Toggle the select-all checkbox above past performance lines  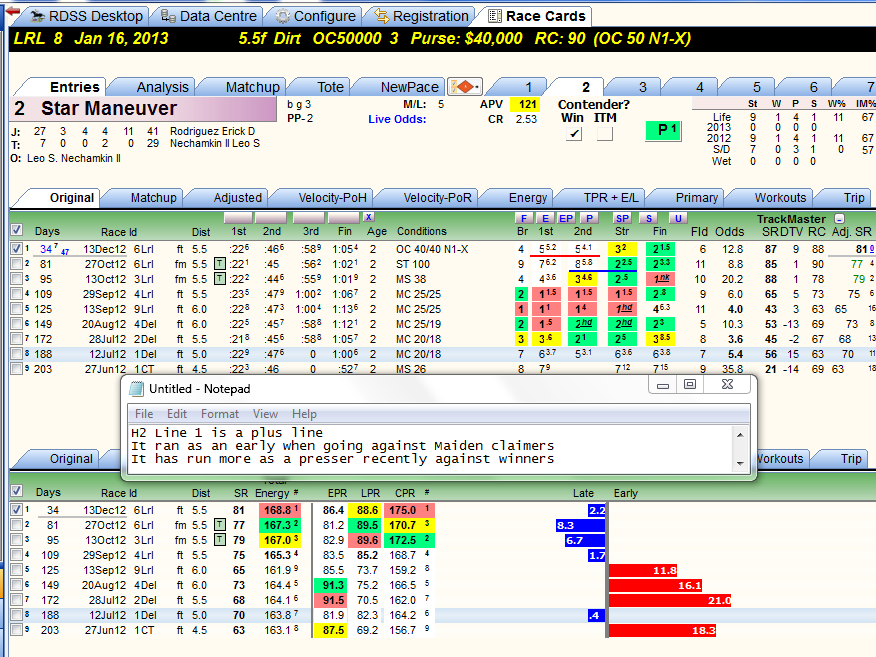click(x=17, y=230)
